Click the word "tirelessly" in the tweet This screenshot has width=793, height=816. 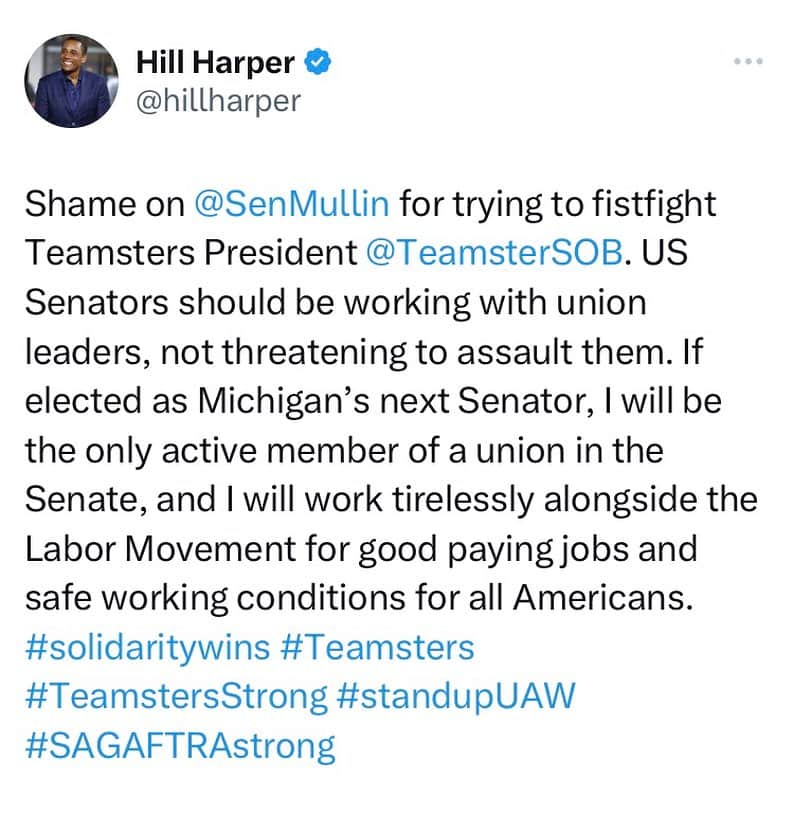(x=463, y=500)
